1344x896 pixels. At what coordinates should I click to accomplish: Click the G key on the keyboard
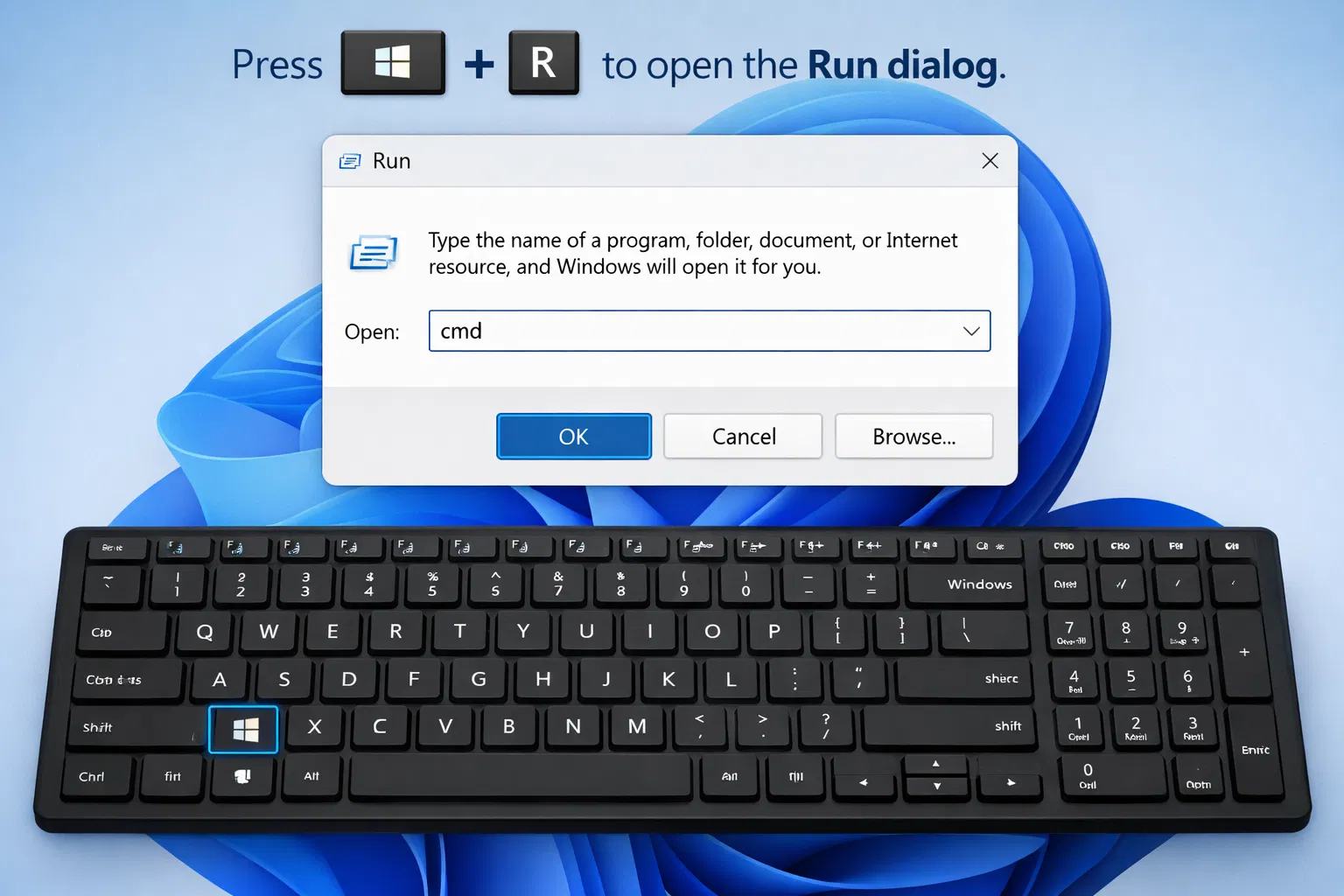(x=479, y=680)
